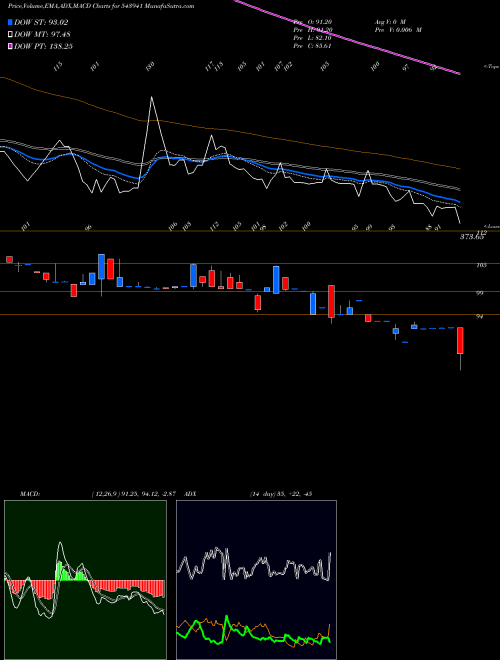This screenshot has height=660, width=500.
Task: Click the 'Avg V: 0 M' volume text
Action: pos(389,21)
